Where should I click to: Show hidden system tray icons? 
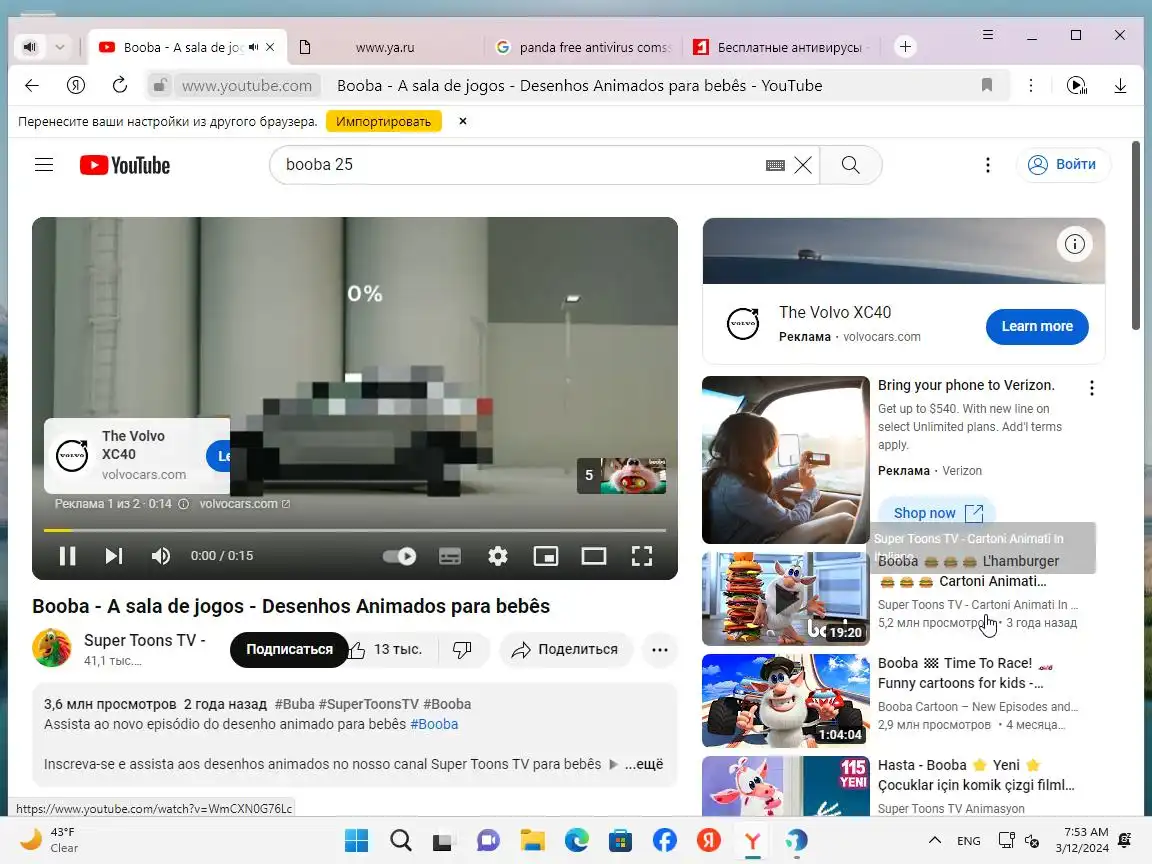(935, 840)
